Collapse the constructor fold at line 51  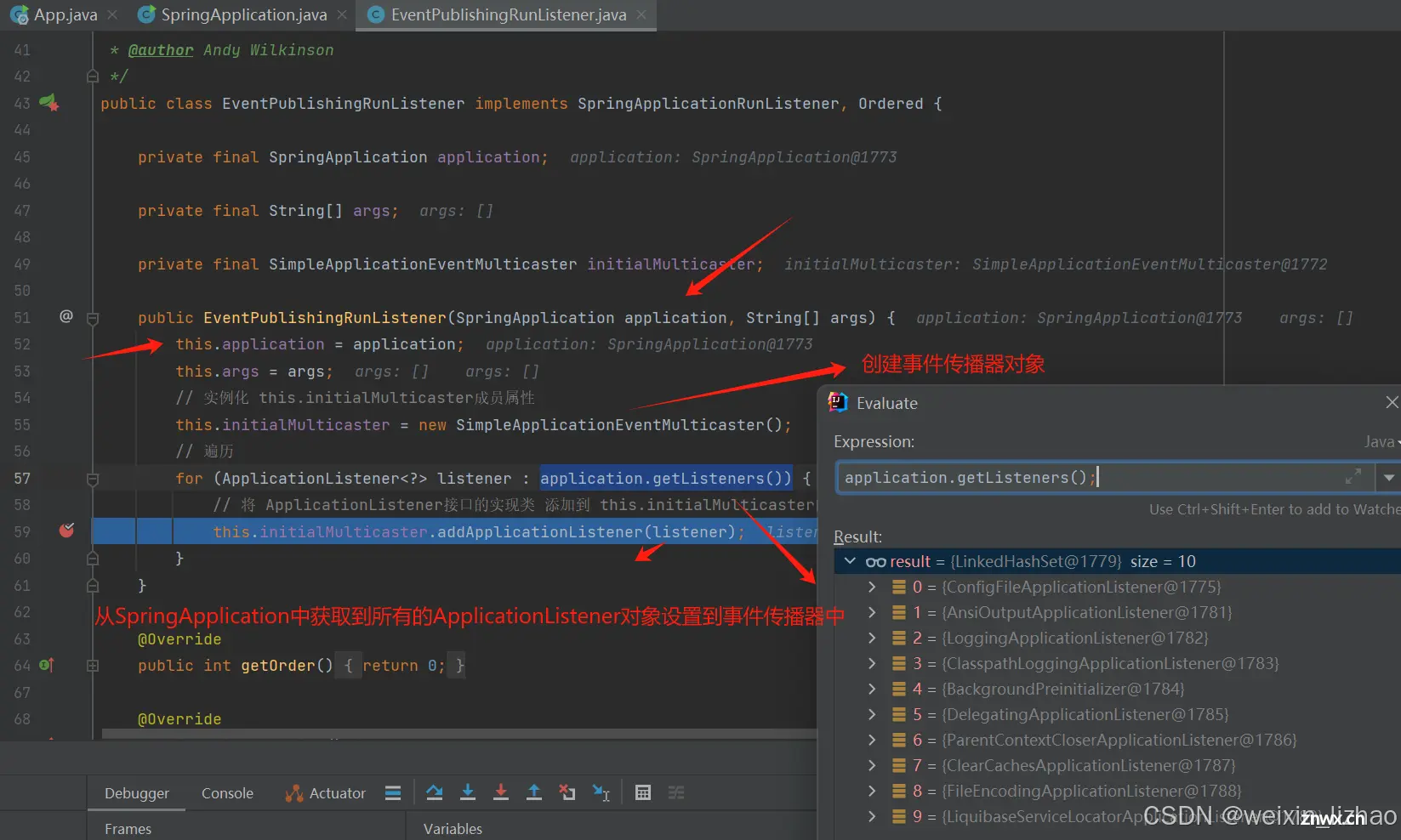coord(93,318)
